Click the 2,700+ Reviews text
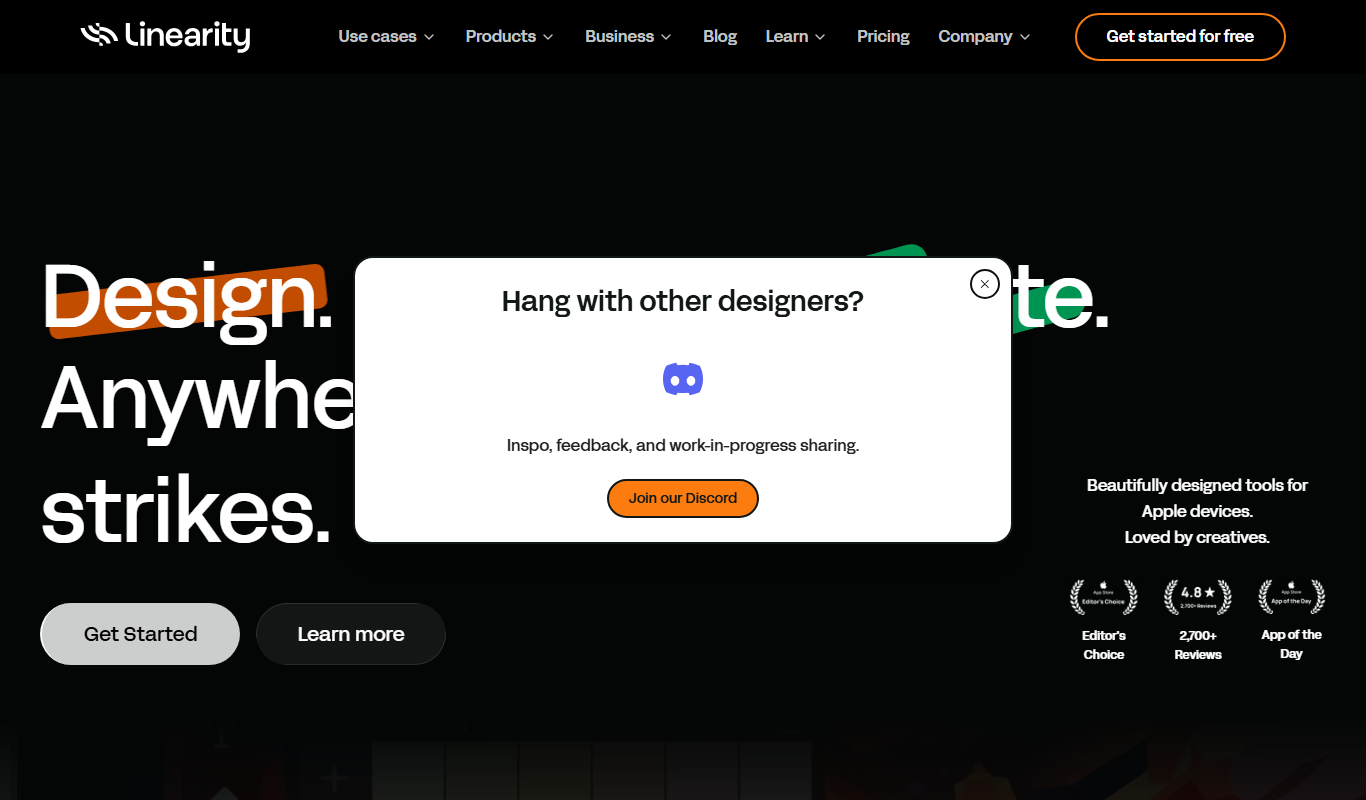1366x800 pixels. tap(1198, 645)
